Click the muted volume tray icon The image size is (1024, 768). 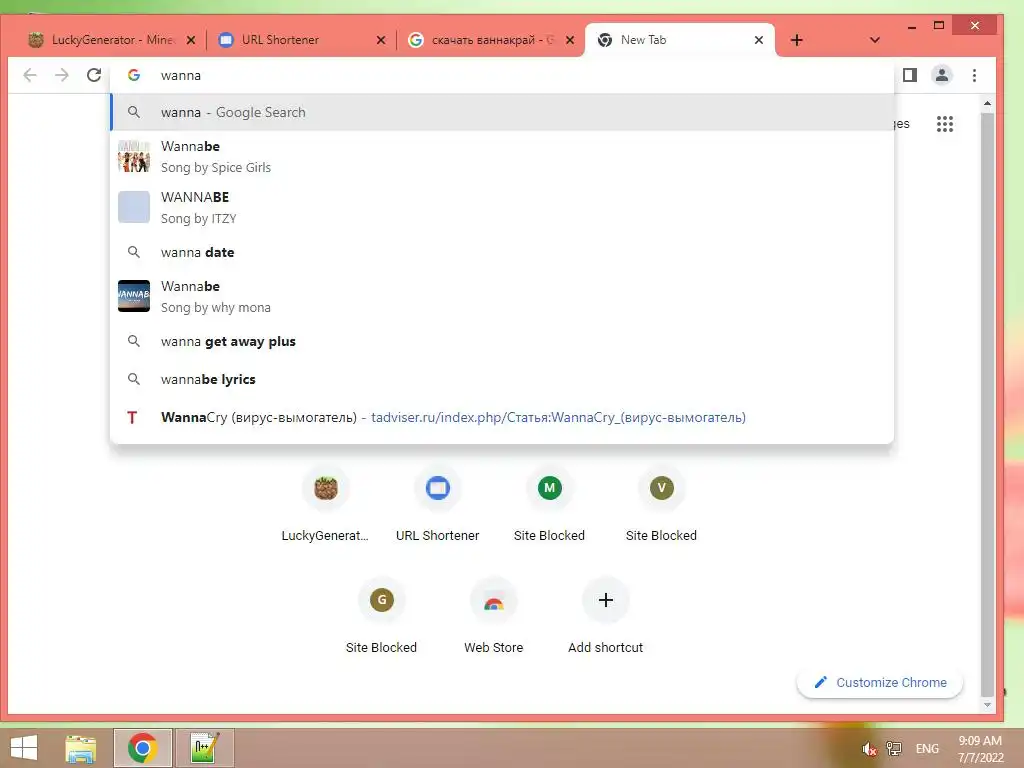pos(869,749)
